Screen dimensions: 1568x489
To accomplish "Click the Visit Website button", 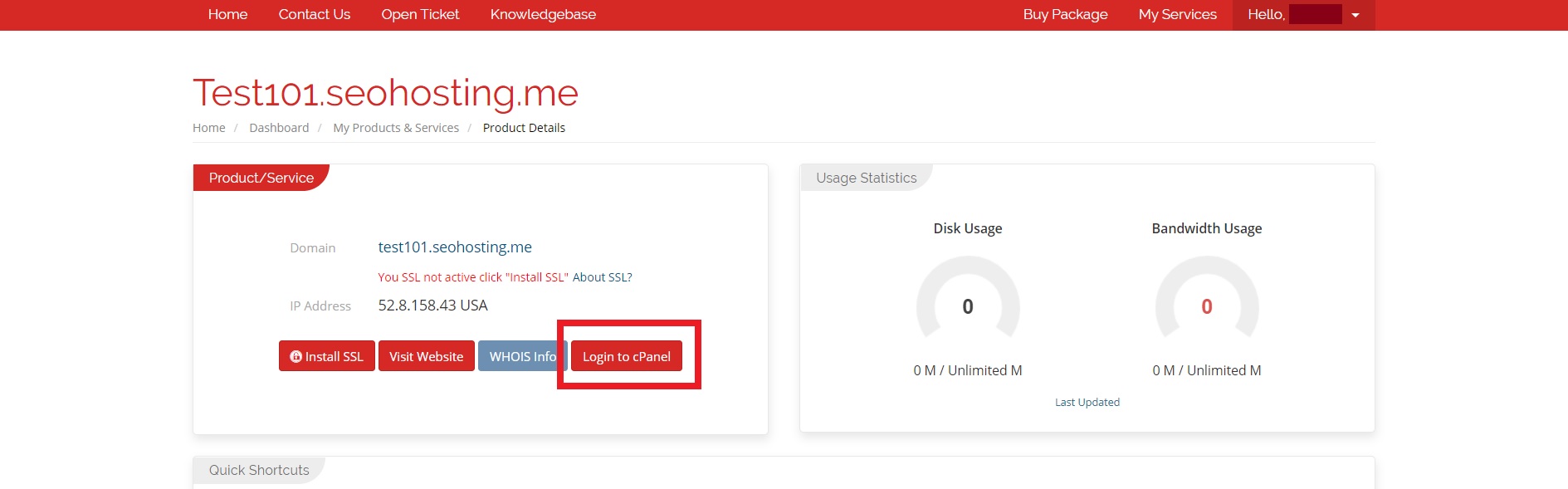I will coord(427,356).
